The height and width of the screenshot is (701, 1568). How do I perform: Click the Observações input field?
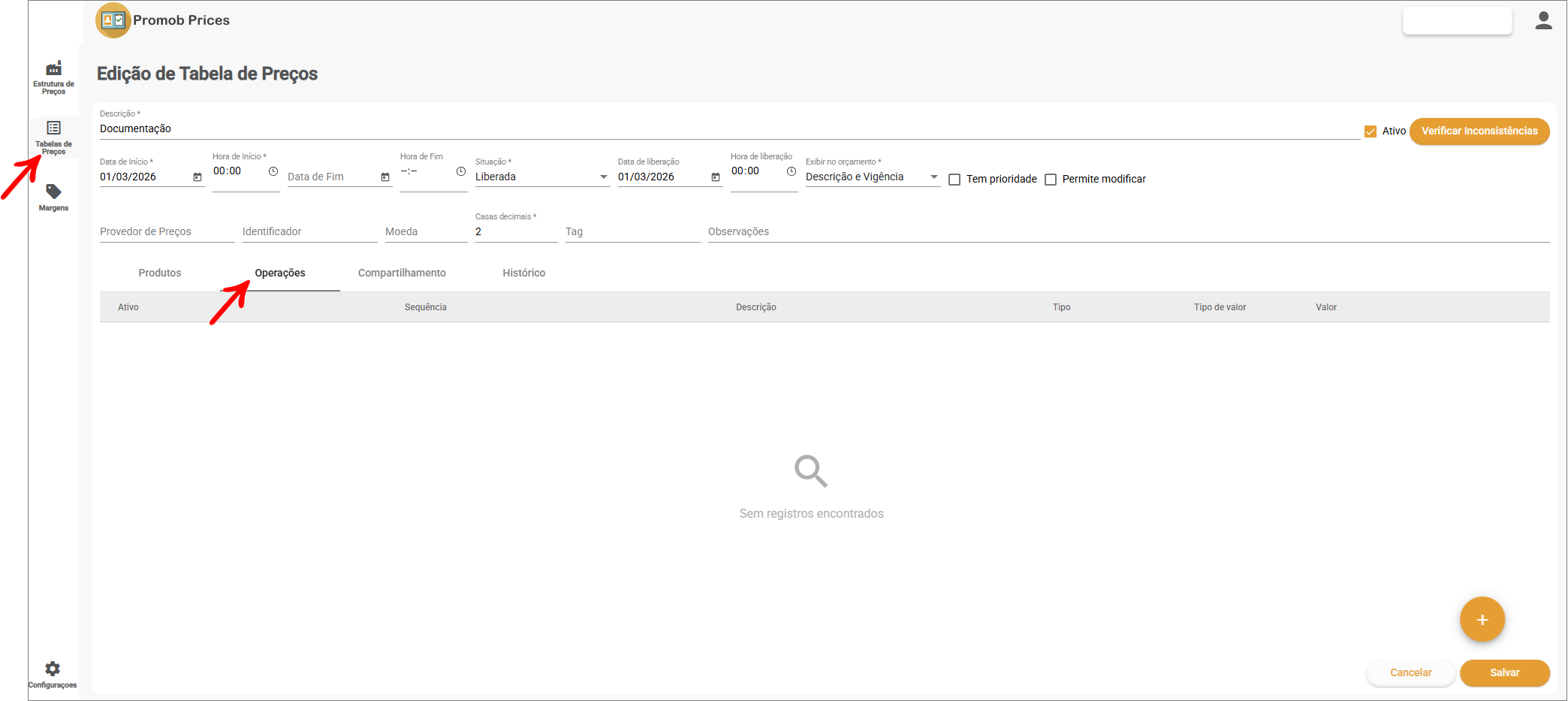[1126, 232]
